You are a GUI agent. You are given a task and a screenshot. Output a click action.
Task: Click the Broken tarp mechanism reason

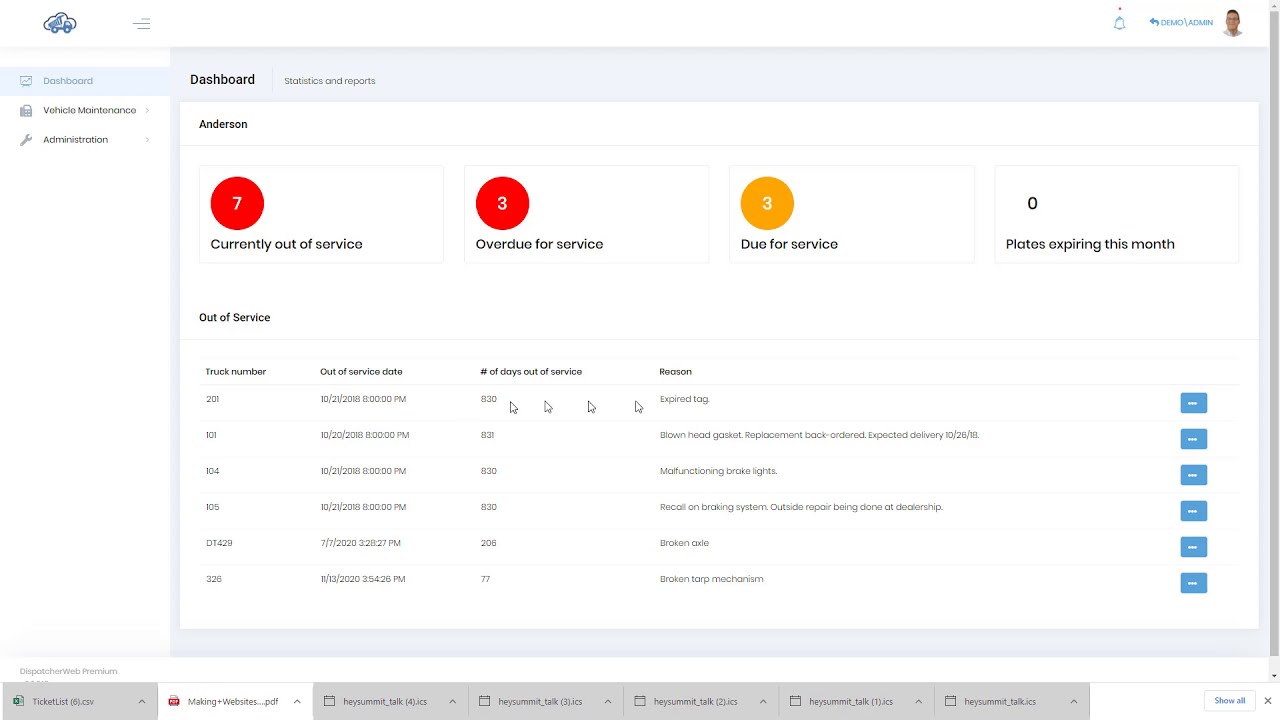pyautogui.click(x=711, y=579)
